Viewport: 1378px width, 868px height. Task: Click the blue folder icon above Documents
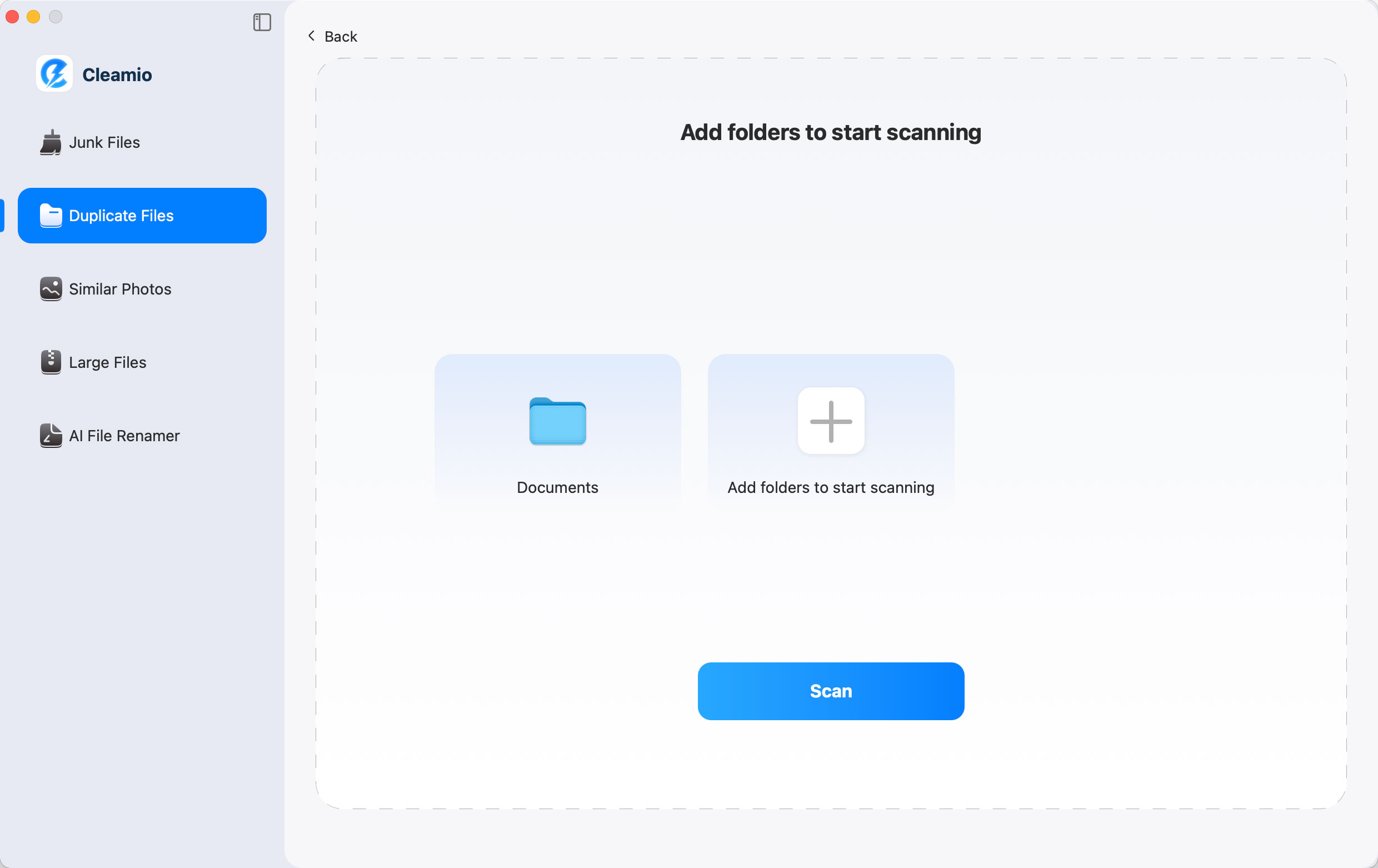point(557,422)
